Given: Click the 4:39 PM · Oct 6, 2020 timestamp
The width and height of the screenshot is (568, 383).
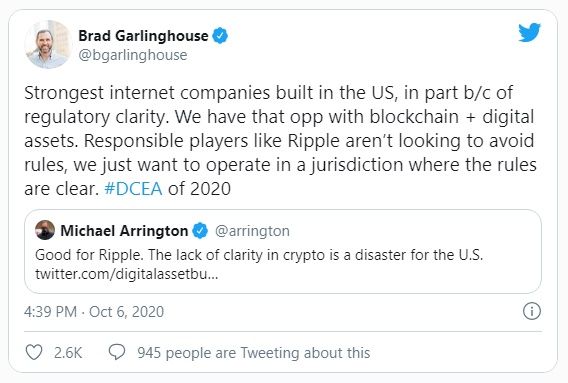Looking at the screenshot, I should point(94,312).
